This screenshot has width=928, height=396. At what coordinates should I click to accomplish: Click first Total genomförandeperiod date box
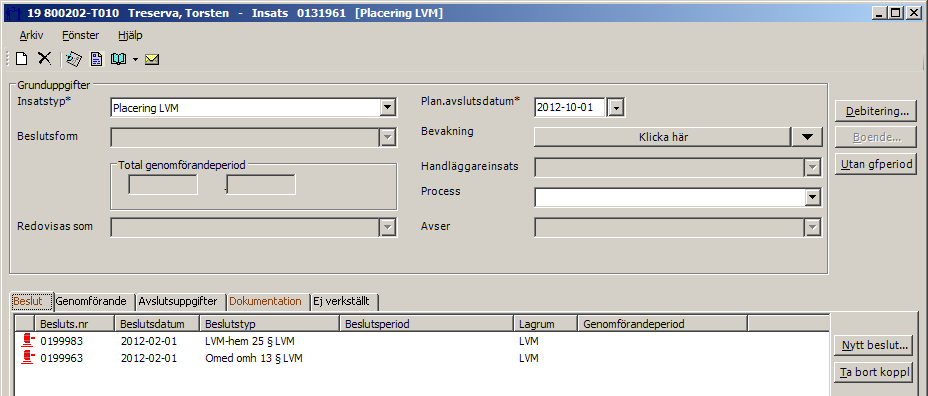coord(163,185)
